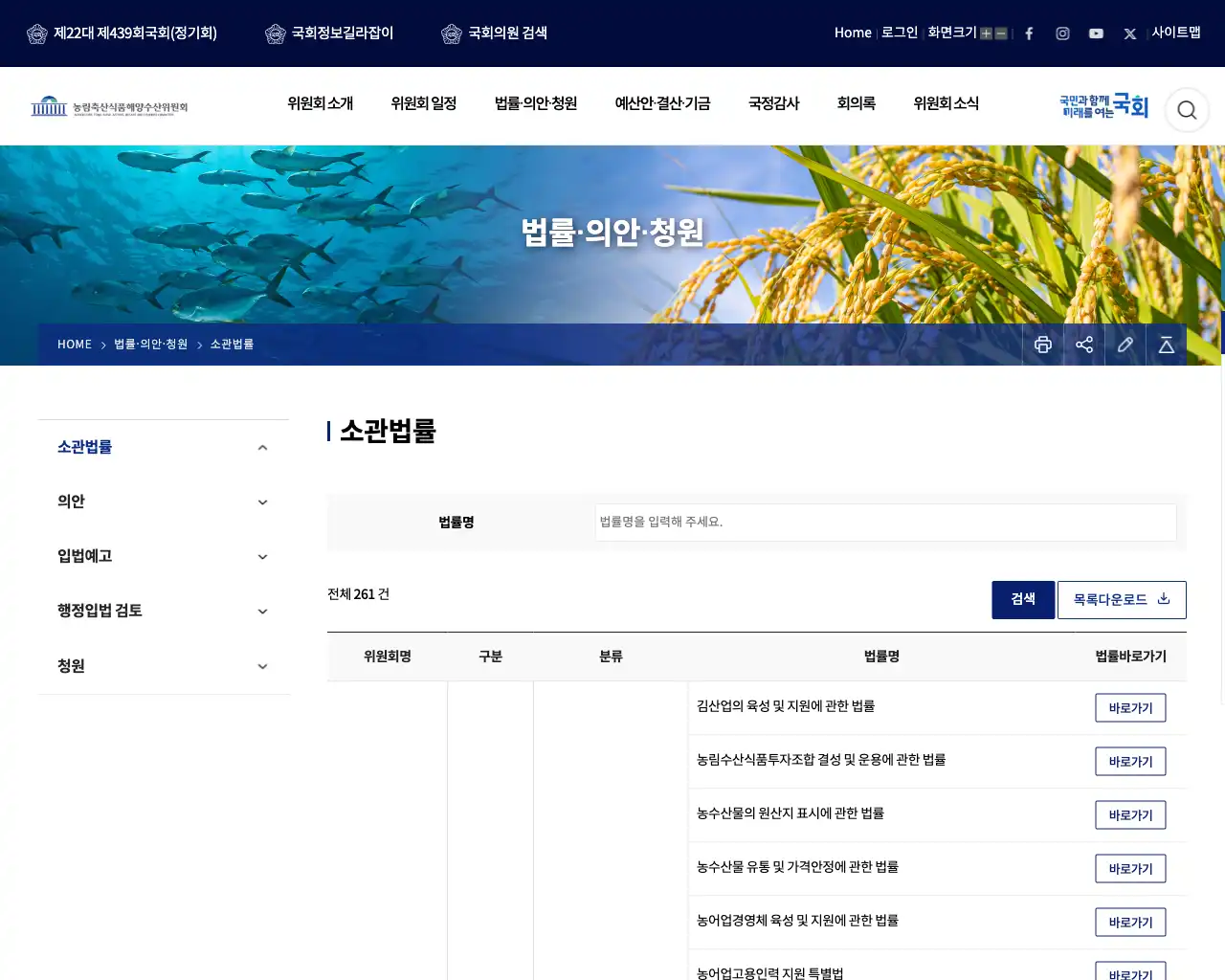
Task: Open the 국정감사 menu
Action: coord(773,103)
